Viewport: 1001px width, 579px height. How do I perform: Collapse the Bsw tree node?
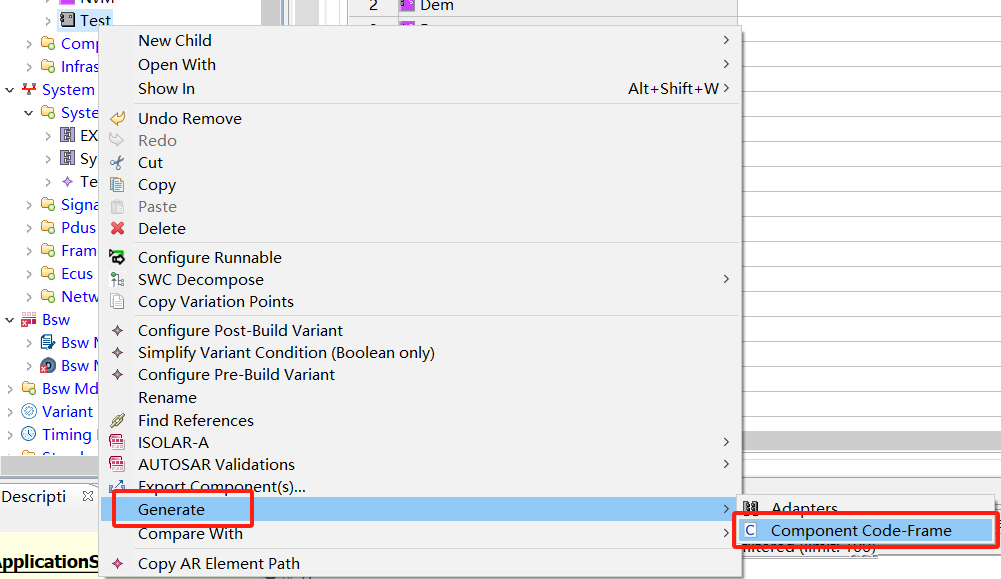coord(10,320)
